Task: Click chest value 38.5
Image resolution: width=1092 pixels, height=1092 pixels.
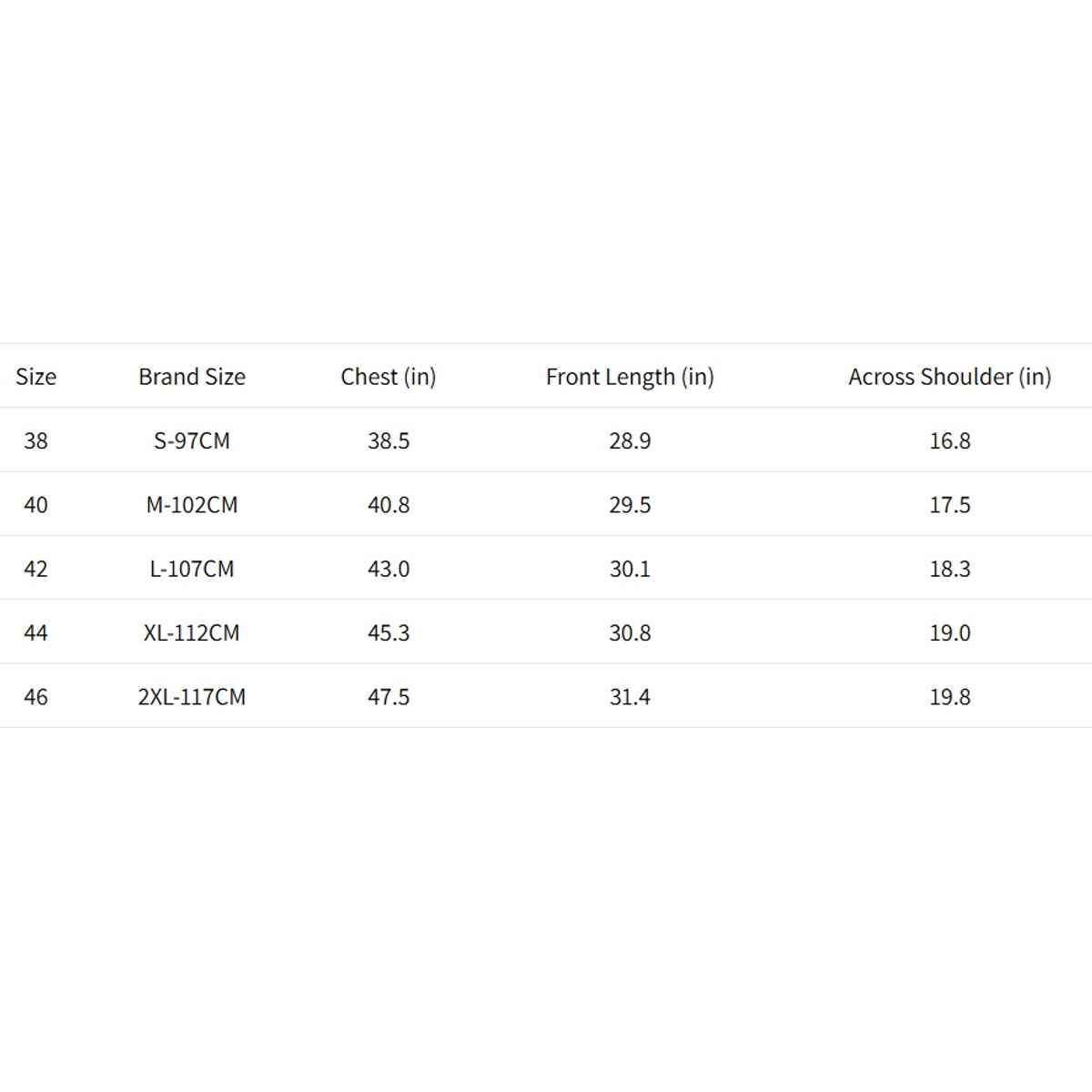Action: tap(389, 441)
